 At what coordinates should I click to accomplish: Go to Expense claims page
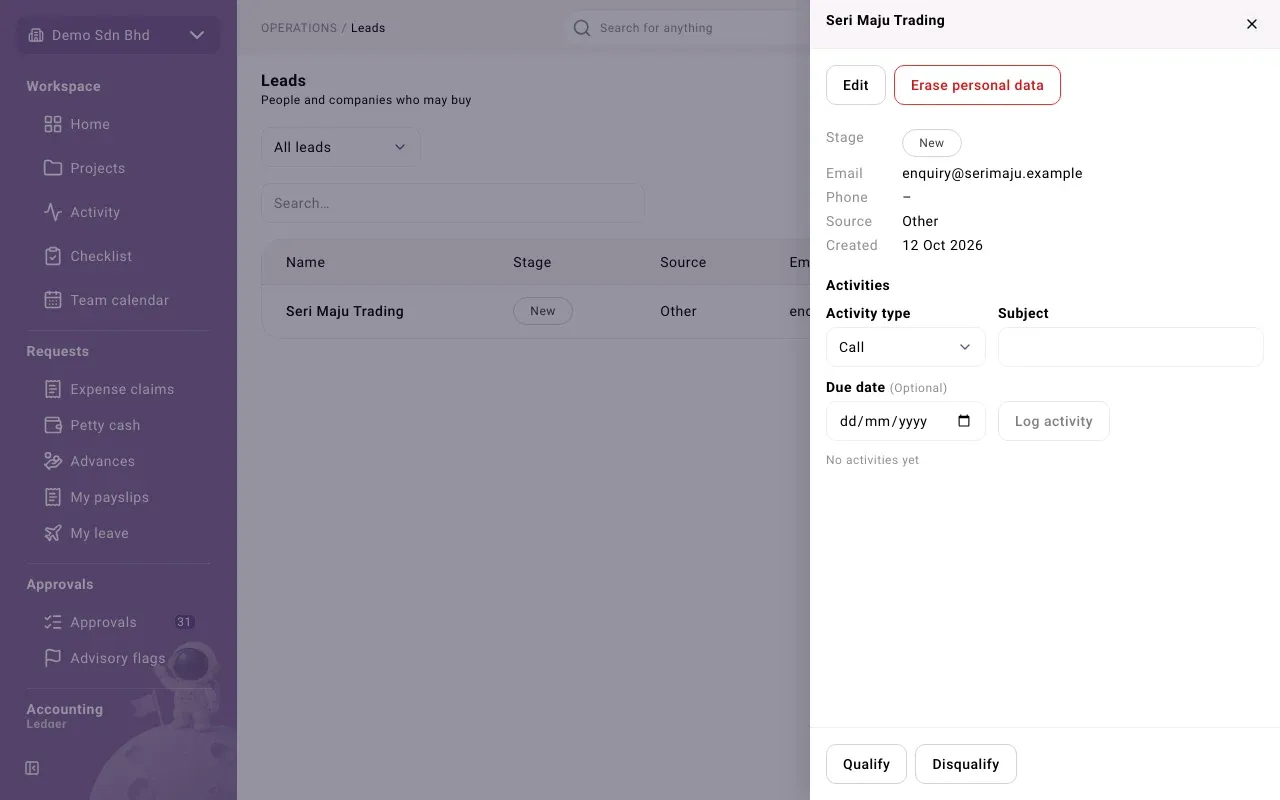coord(124,389)
